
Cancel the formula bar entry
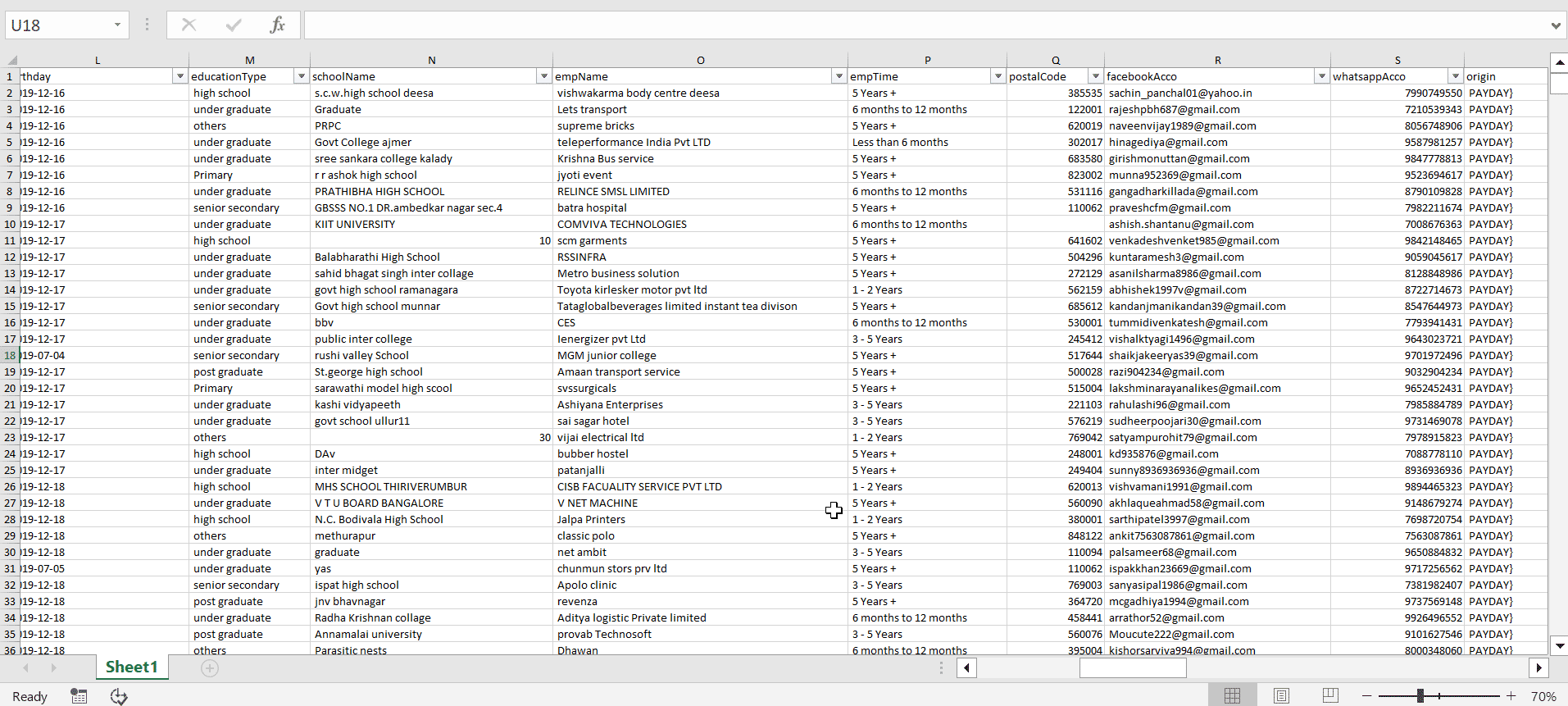point(189,25)
